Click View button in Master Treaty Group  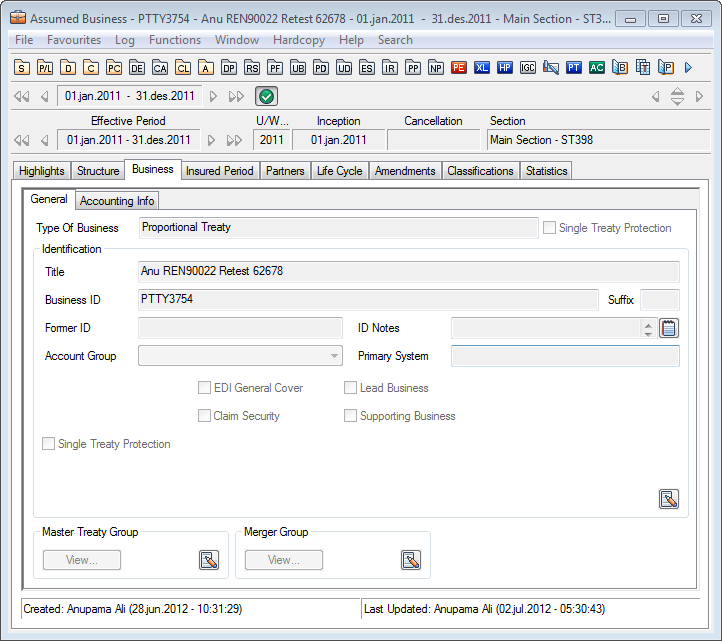[x=82, y=560]
